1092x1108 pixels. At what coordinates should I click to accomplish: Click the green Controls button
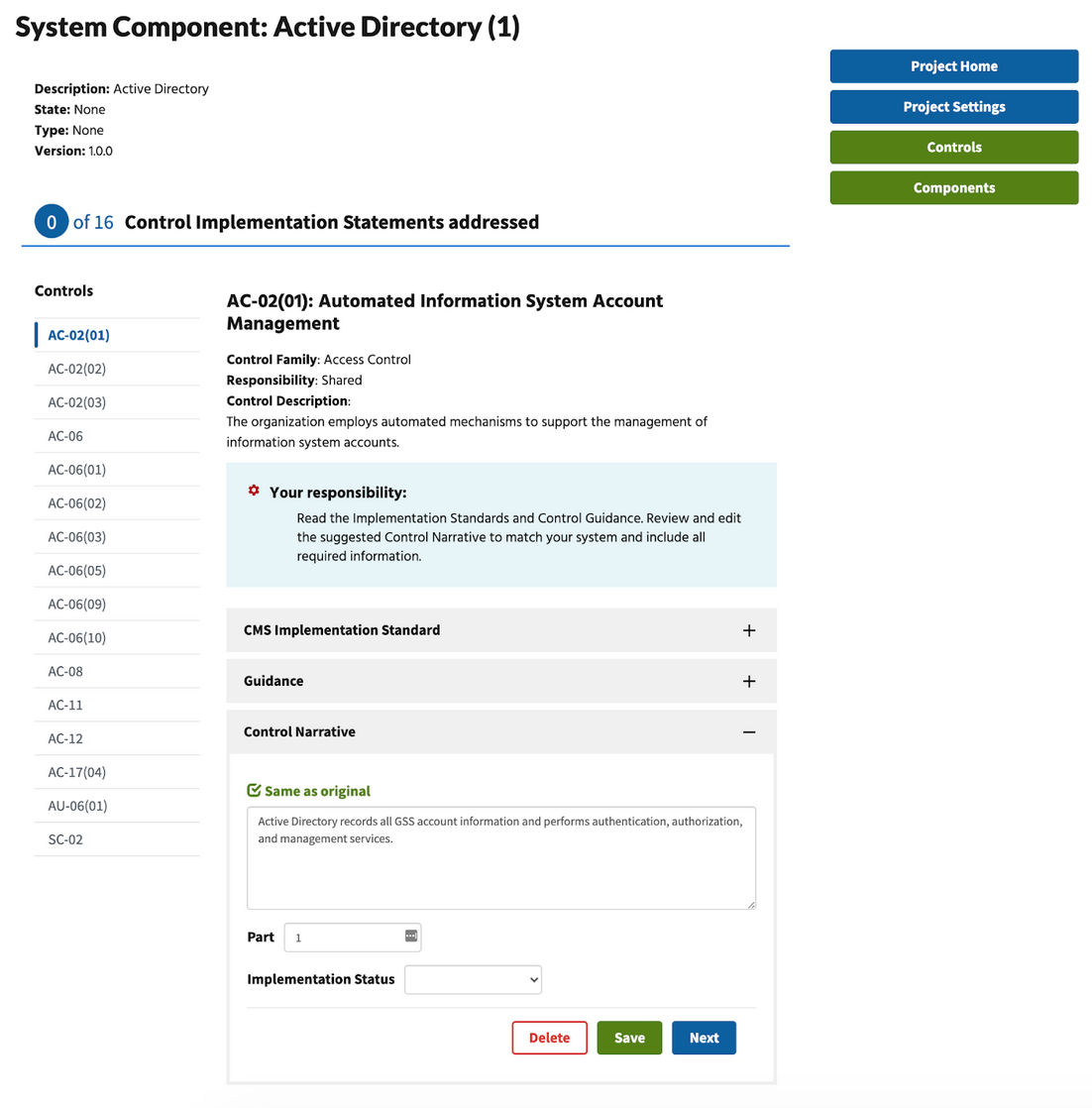[x=953, y=148]
